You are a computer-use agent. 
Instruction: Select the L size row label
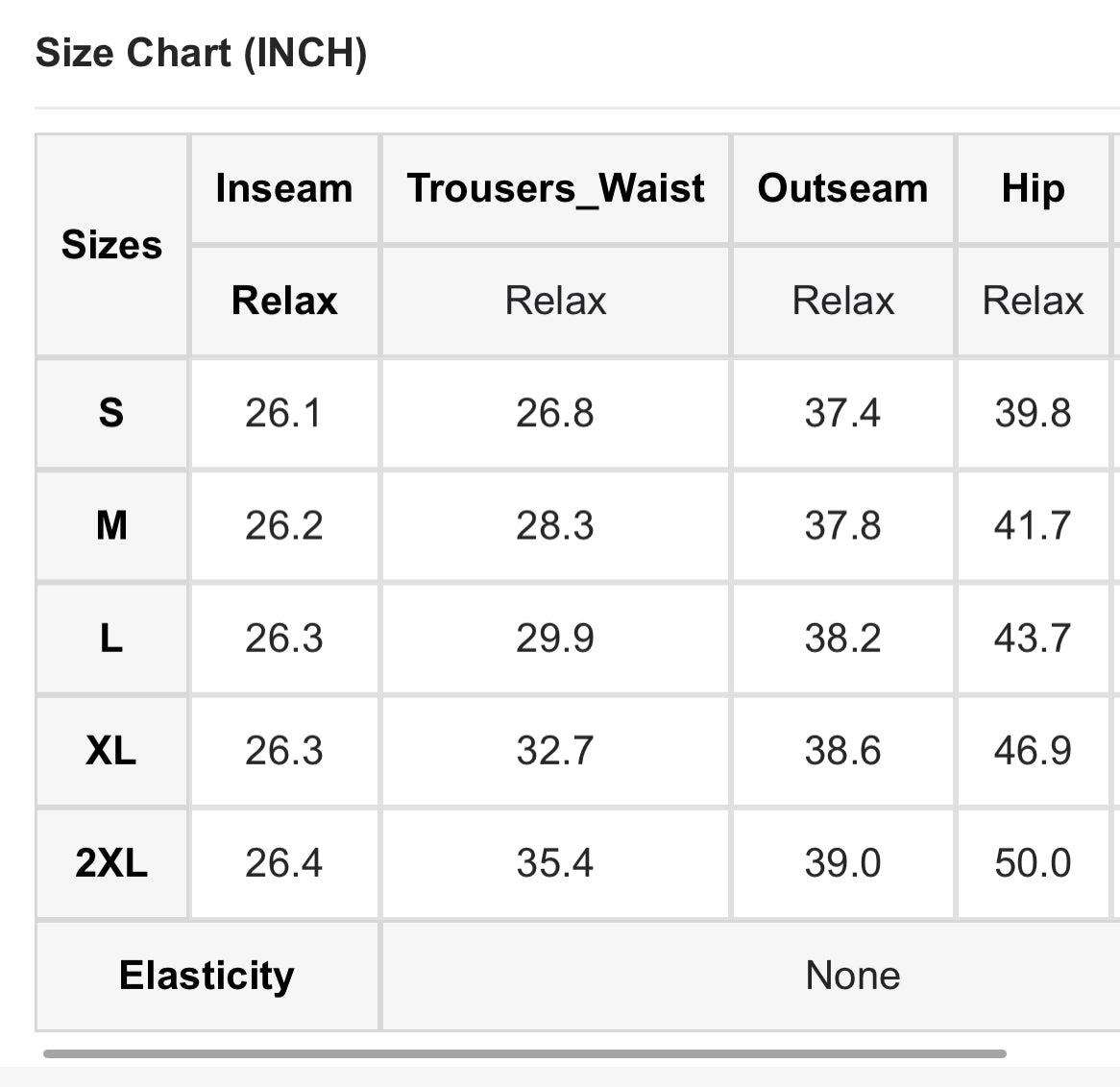tap(111, 638)
